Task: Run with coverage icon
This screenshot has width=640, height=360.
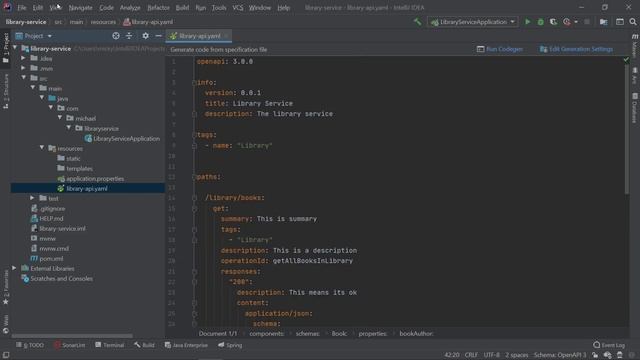Action: point(553,22)
